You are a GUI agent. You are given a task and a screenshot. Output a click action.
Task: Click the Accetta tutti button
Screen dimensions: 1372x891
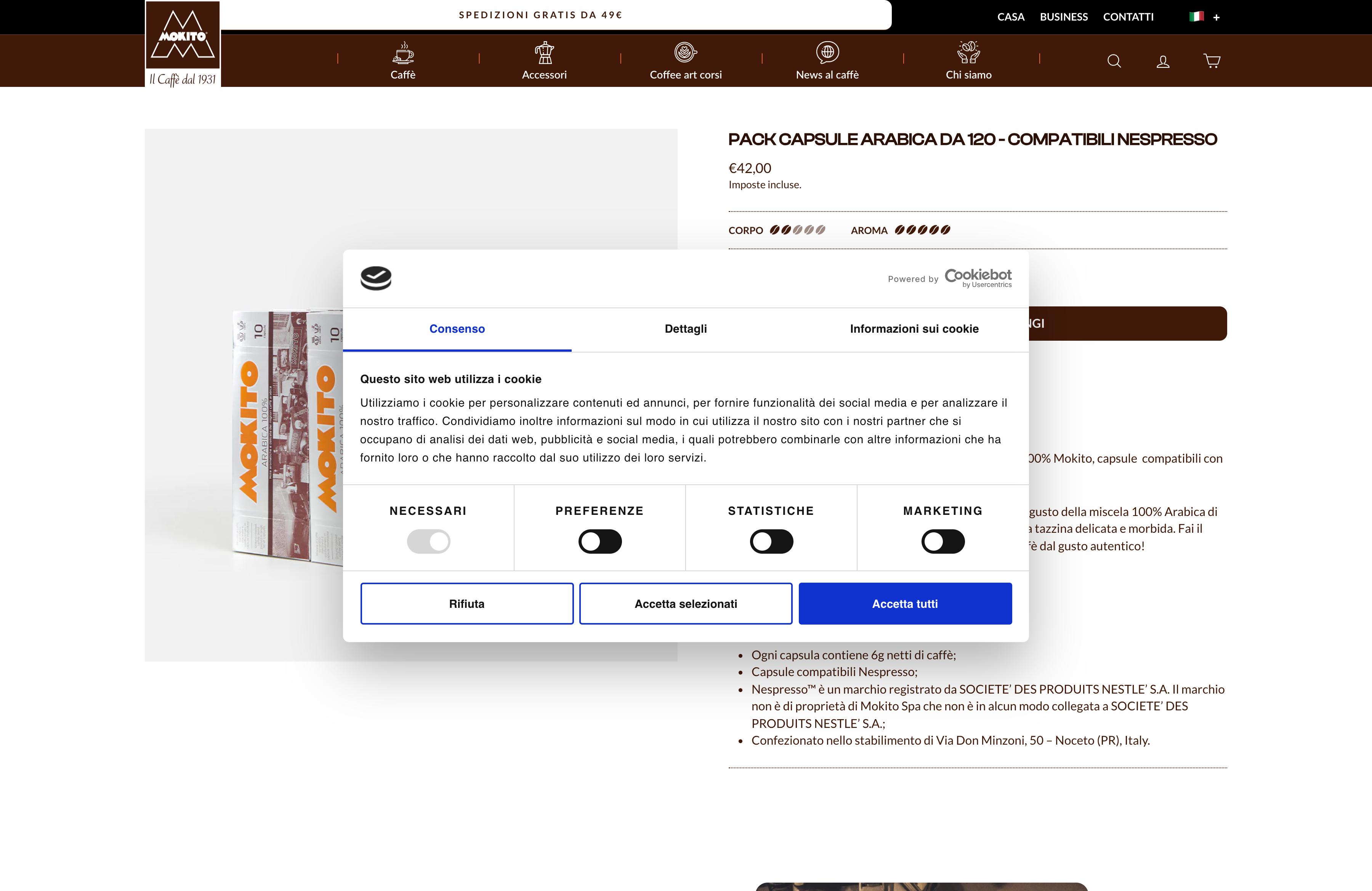click(905, 603)
